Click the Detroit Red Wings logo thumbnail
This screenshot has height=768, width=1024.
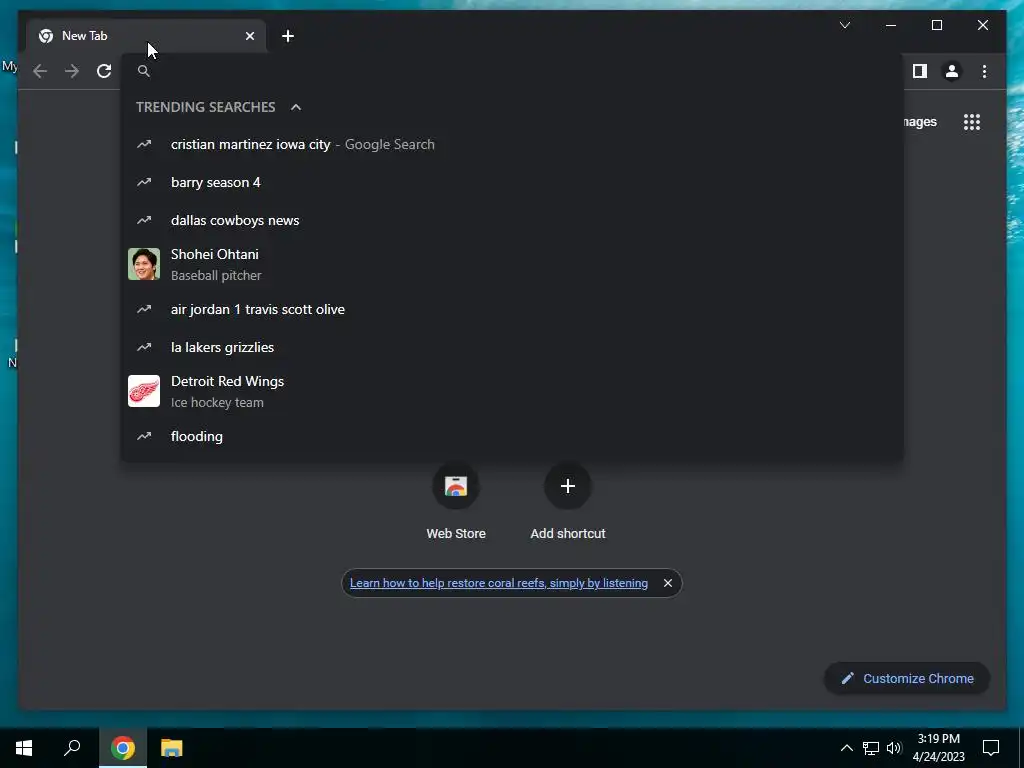pos(144,391)
